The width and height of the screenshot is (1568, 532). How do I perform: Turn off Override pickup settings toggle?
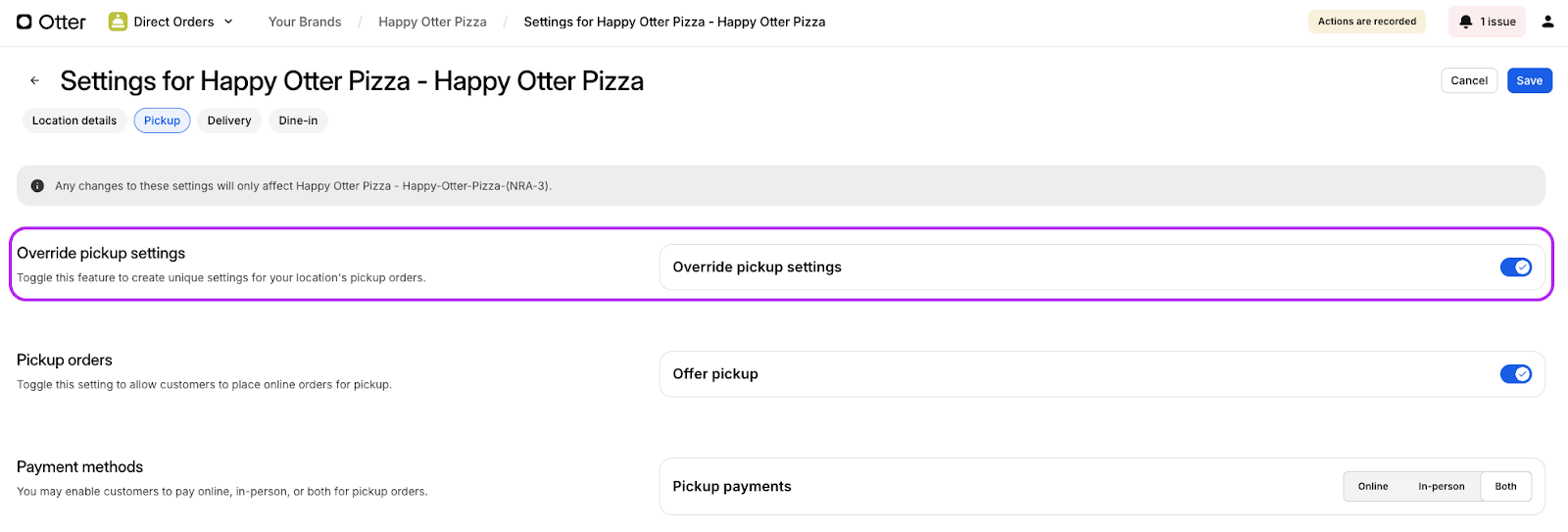[1515, 267]
